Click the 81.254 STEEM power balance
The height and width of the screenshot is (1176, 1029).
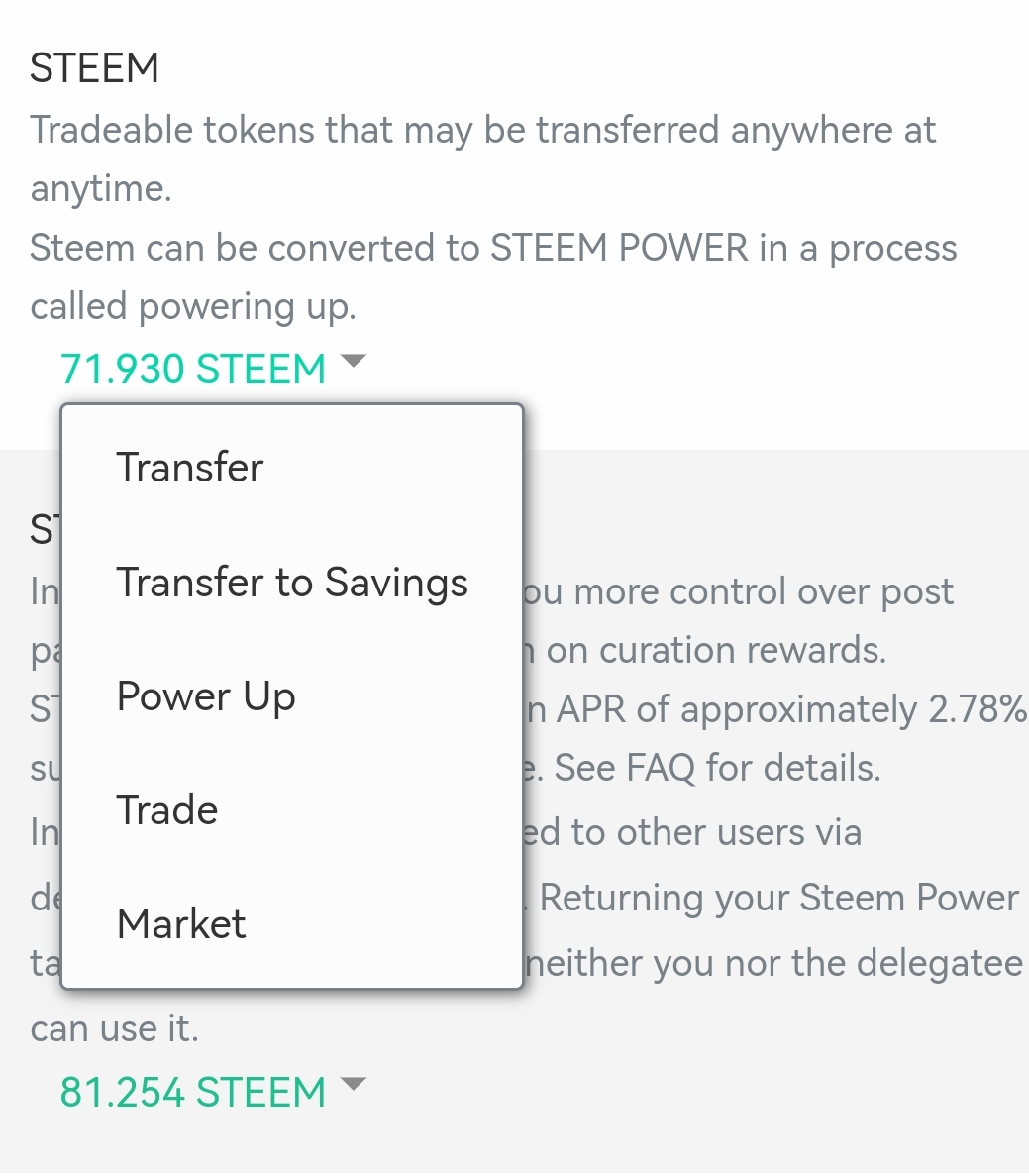pyautogui.click(x=193, y=1092)
